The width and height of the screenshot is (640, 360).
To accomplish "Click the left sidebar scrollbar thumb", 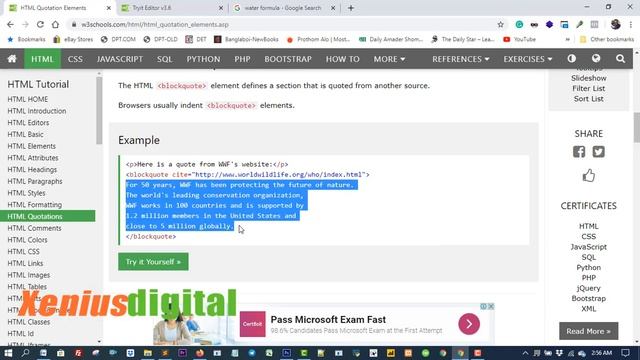I will pyautogui.click(x=99, y=110).
